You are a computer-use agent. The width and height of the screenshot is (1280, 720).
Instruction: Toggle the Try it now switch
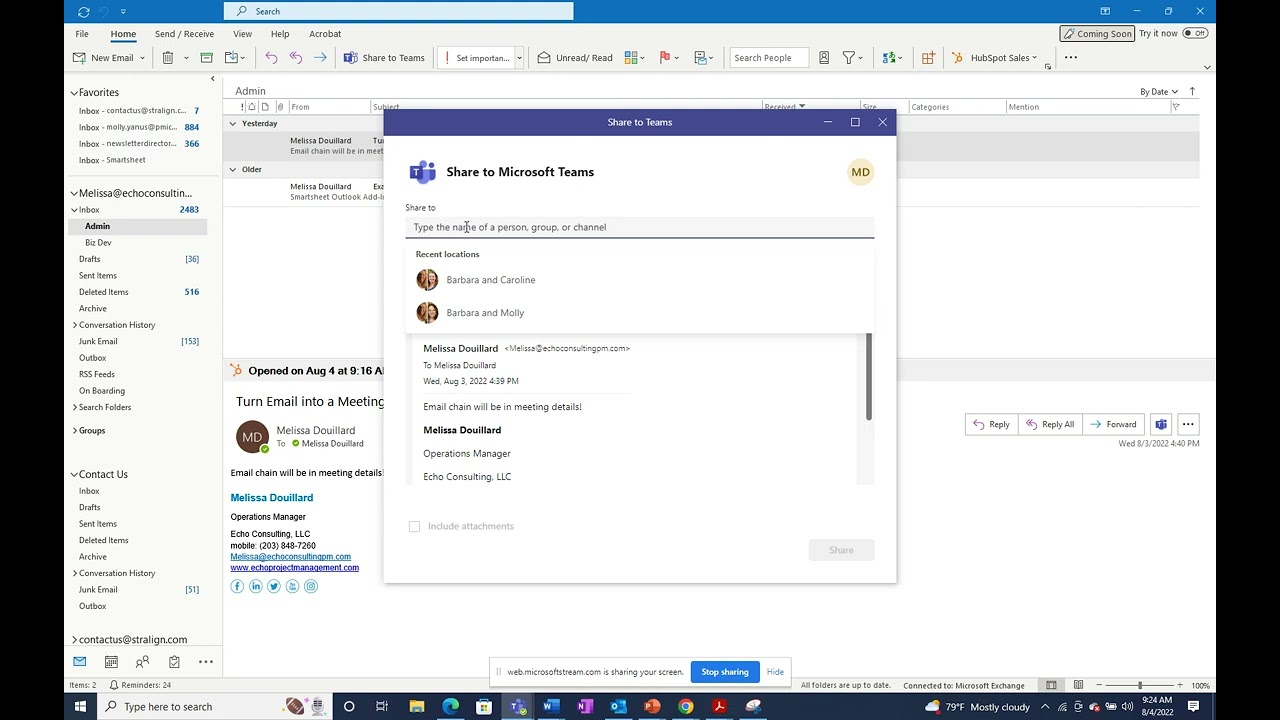(1195, 33)
